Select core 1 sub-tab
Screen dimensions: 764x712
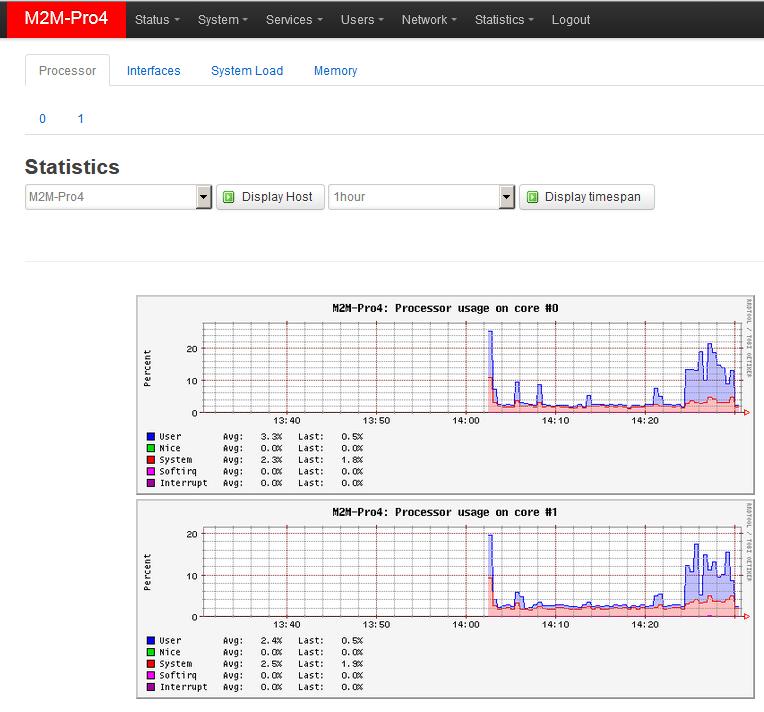pos(80,118)
